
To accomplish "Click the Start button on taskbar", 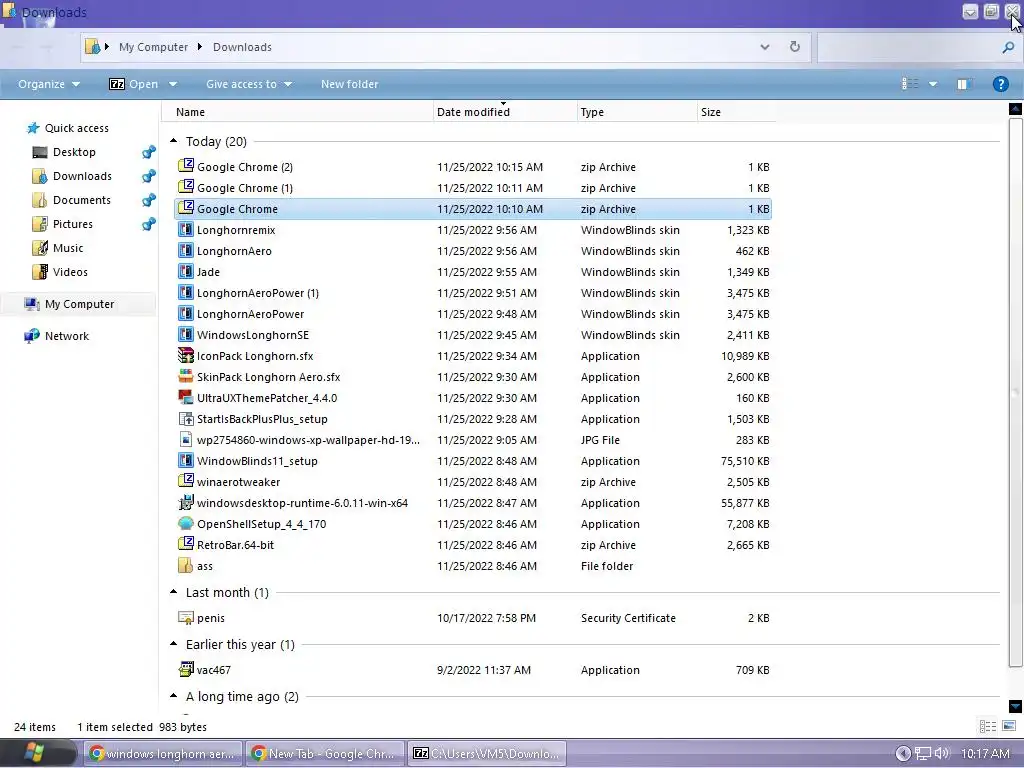I will [34, 753].
